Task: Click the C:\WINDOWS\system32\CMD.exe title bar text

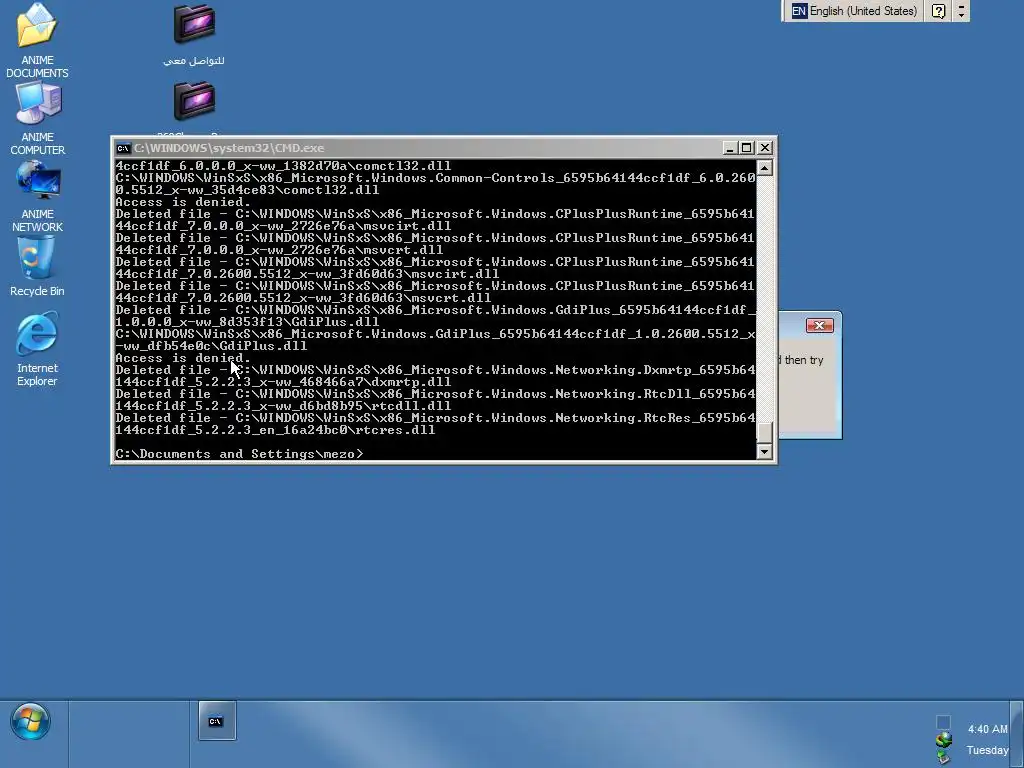Action: tap(229, 148)
